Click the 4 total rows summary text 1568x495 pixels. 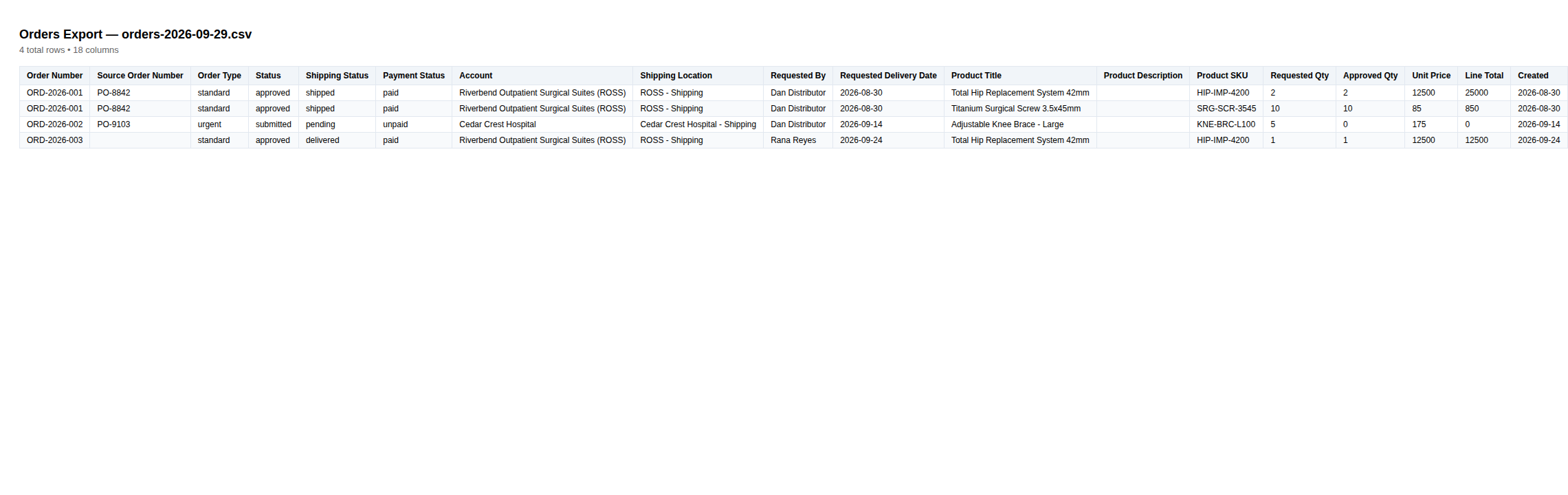(x=69, y=50)
